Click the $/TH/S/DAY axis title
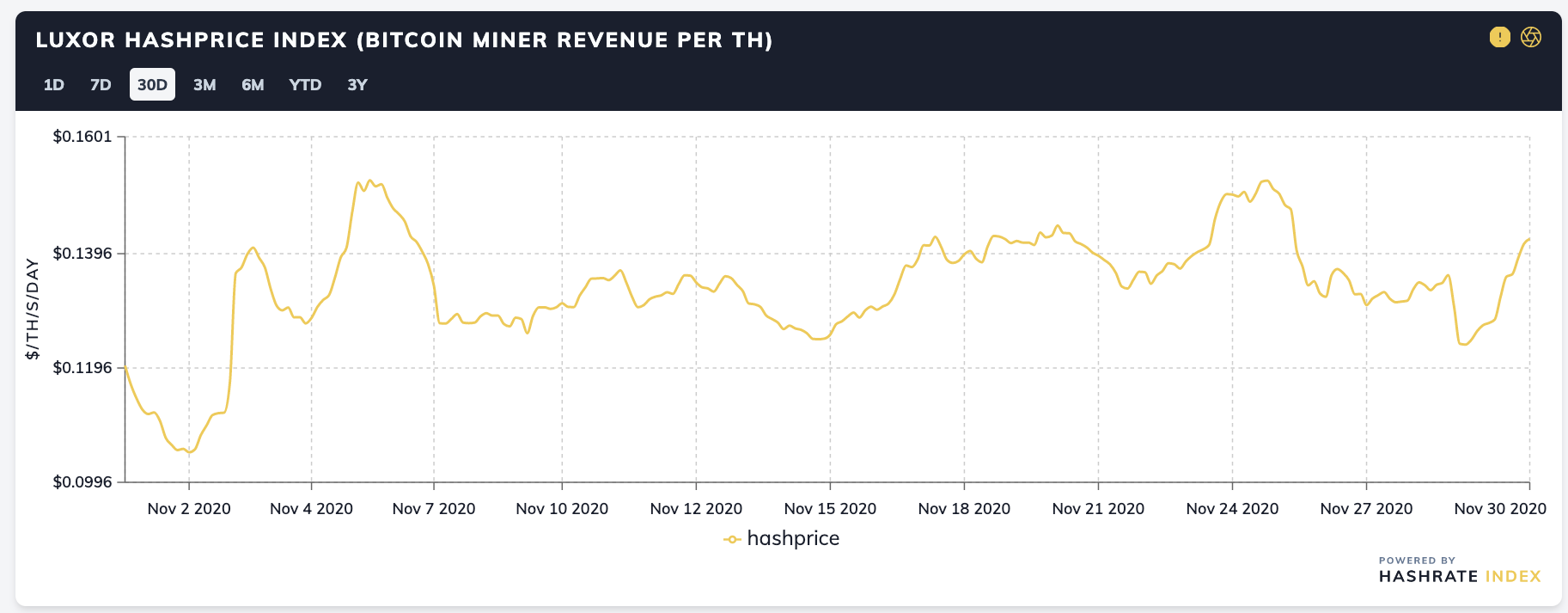 tap(33, 309)
